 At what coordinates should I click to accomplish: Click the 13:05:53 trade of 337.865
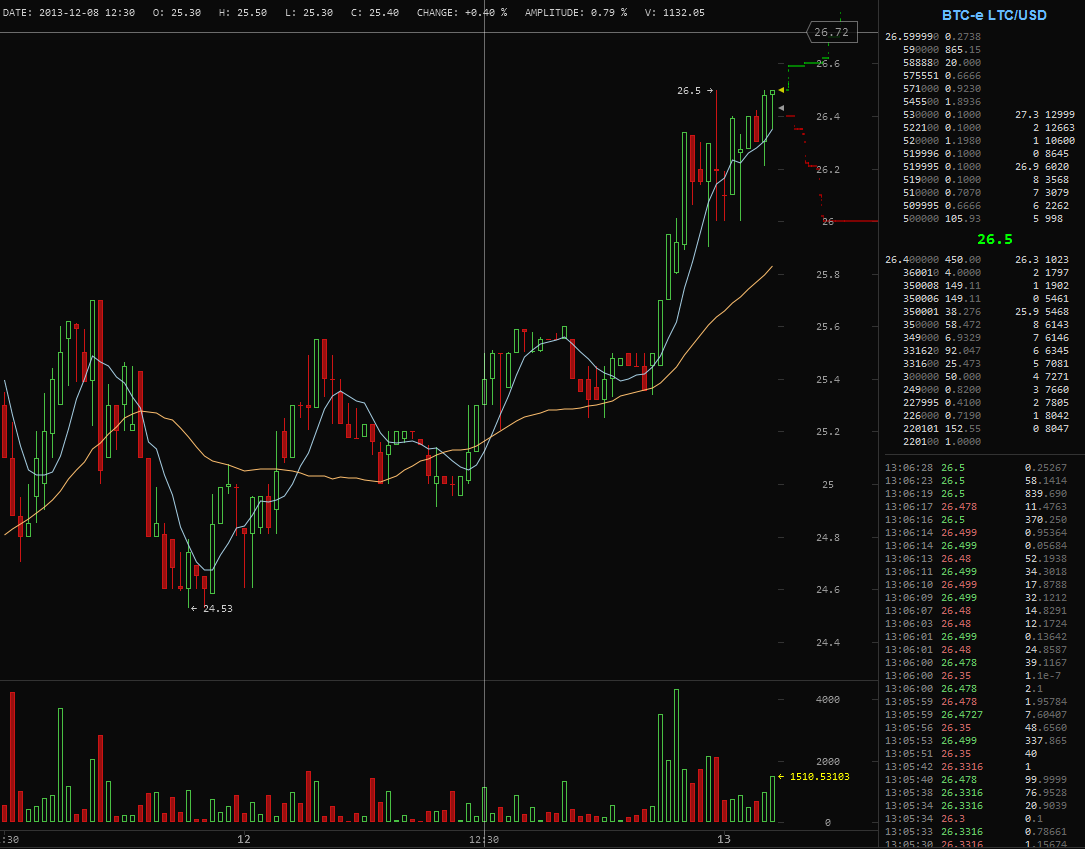click(x=981, y=741)
